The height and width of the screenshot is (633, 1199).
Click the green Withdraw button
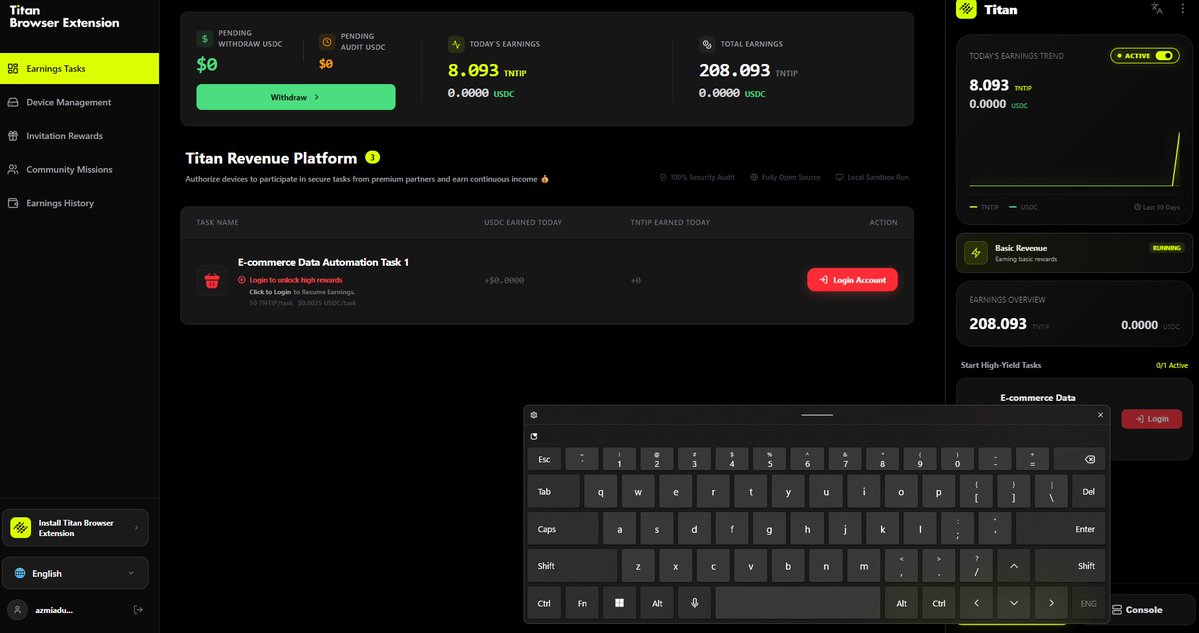tap(295, 97)
